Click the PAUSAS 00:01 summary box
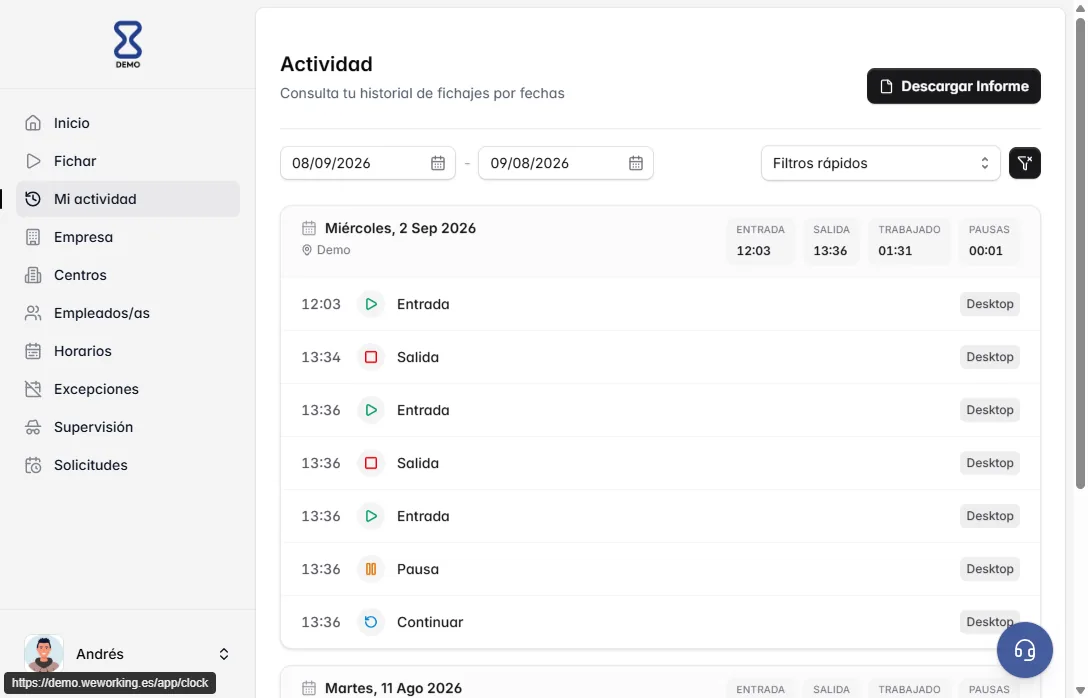The image size is (1088, 698). (x=989, y=241)
